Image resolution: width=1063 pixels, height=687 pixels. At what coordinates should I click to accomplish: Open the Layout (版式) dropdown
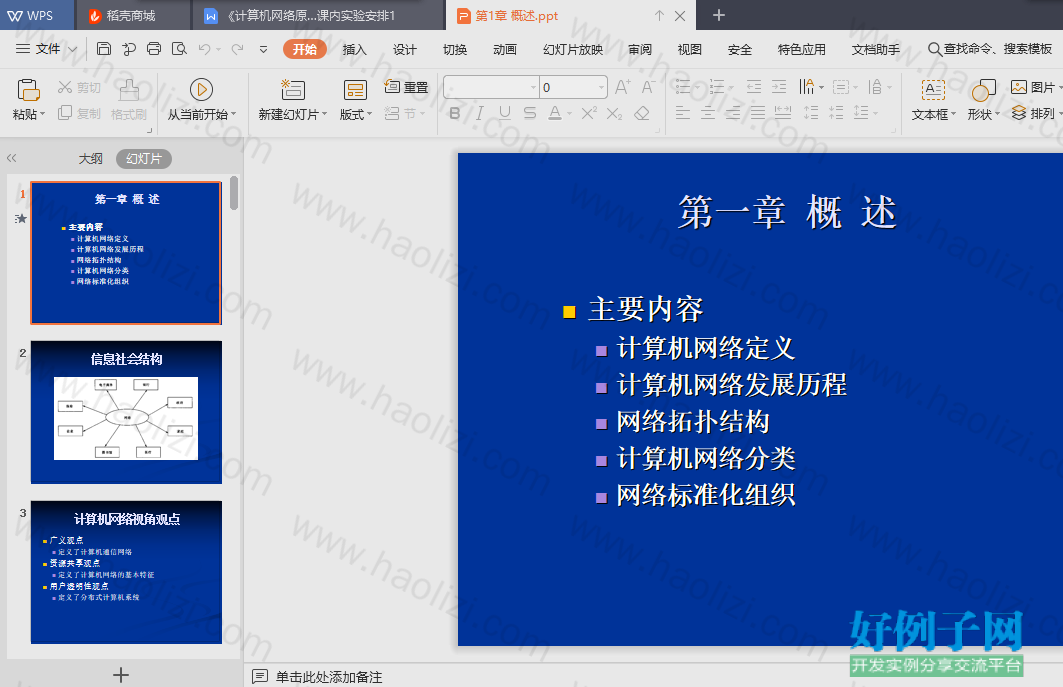tap(356, 114)
